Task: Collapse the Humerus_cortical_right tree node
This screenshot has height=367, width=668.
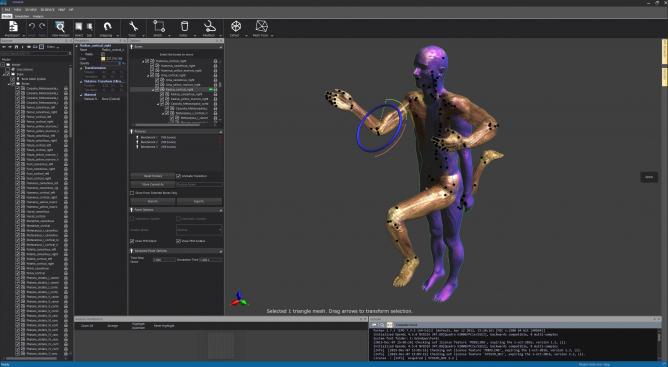Action: tap(143, 61)
